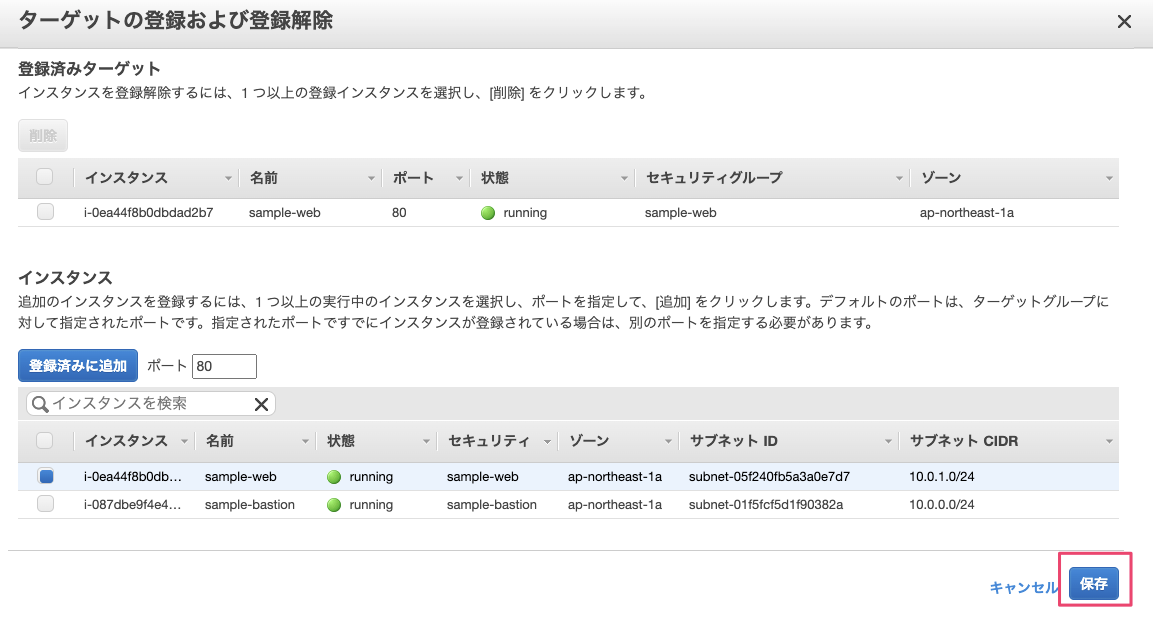Expand the サブネット CIDR column dropdown
The height and width of the screenshot is (620, 1153).
click(x=1108, y=442)
